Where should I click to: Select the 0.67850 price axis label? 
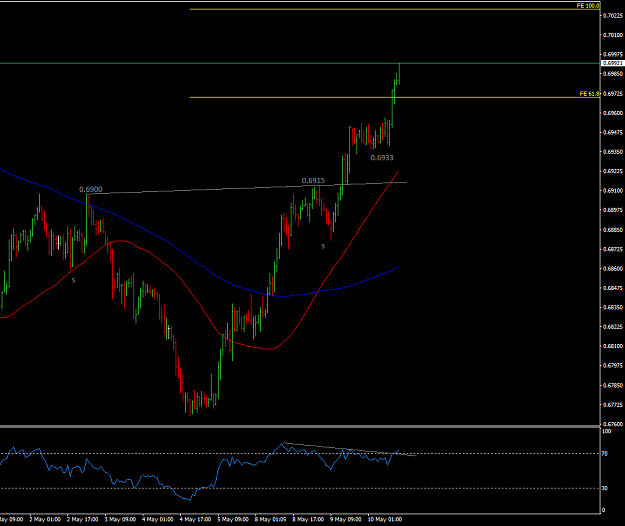coord(613,385)
